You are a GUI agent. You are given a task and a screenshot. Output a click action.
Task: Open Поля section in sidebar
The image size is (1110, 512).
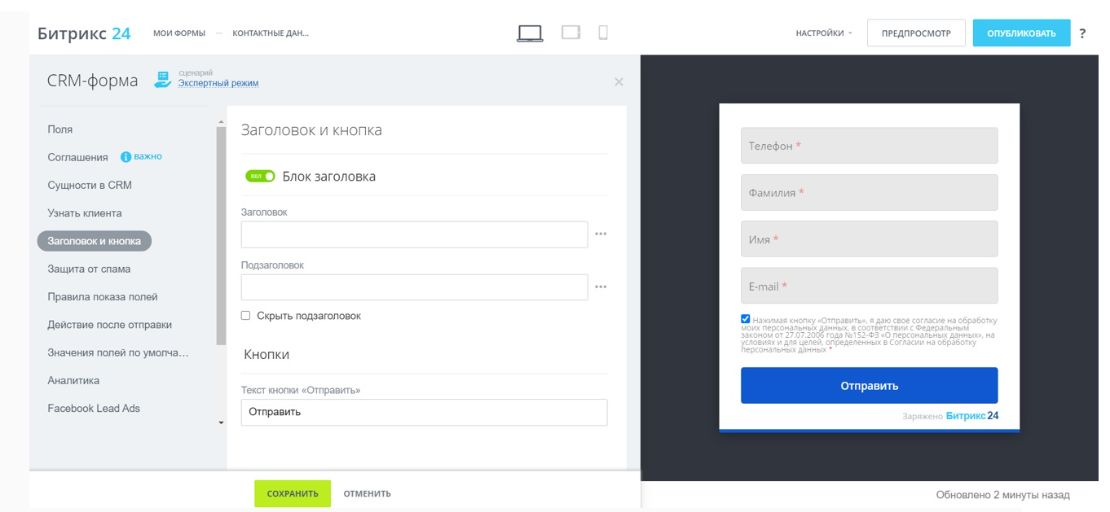[60, 130]
